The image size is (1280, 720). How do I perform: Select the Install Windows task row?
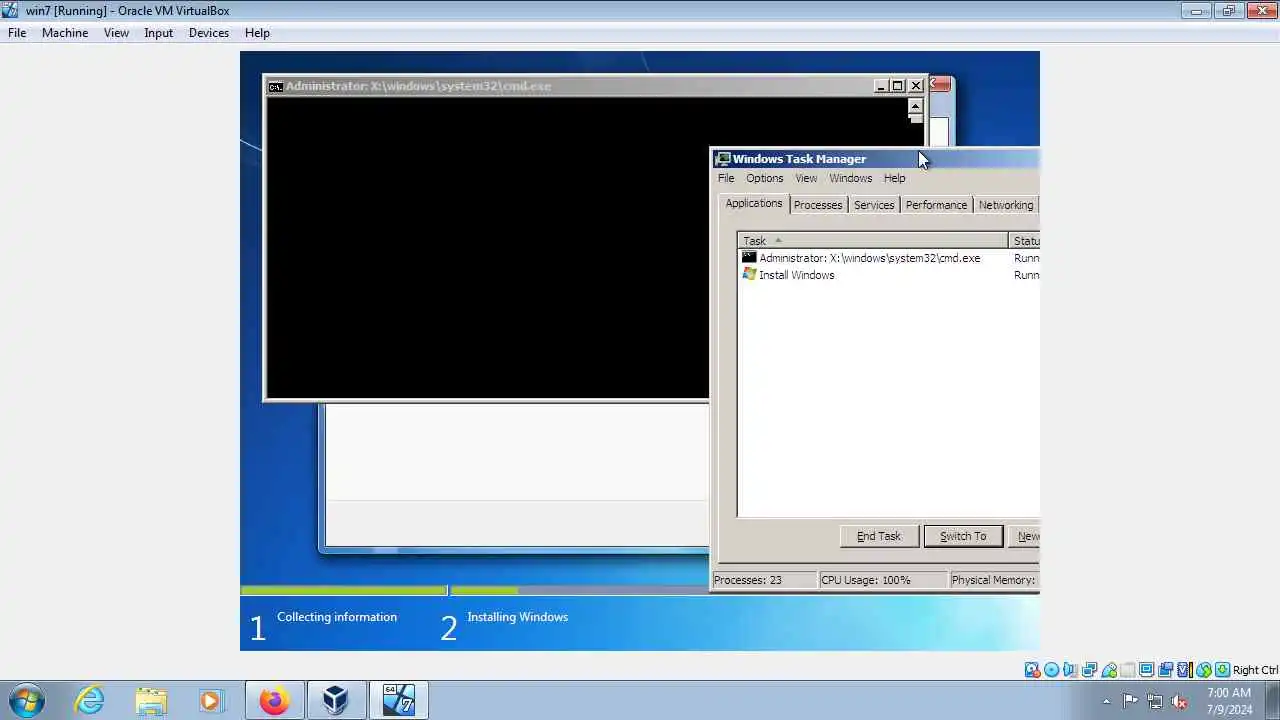[890, 275]
